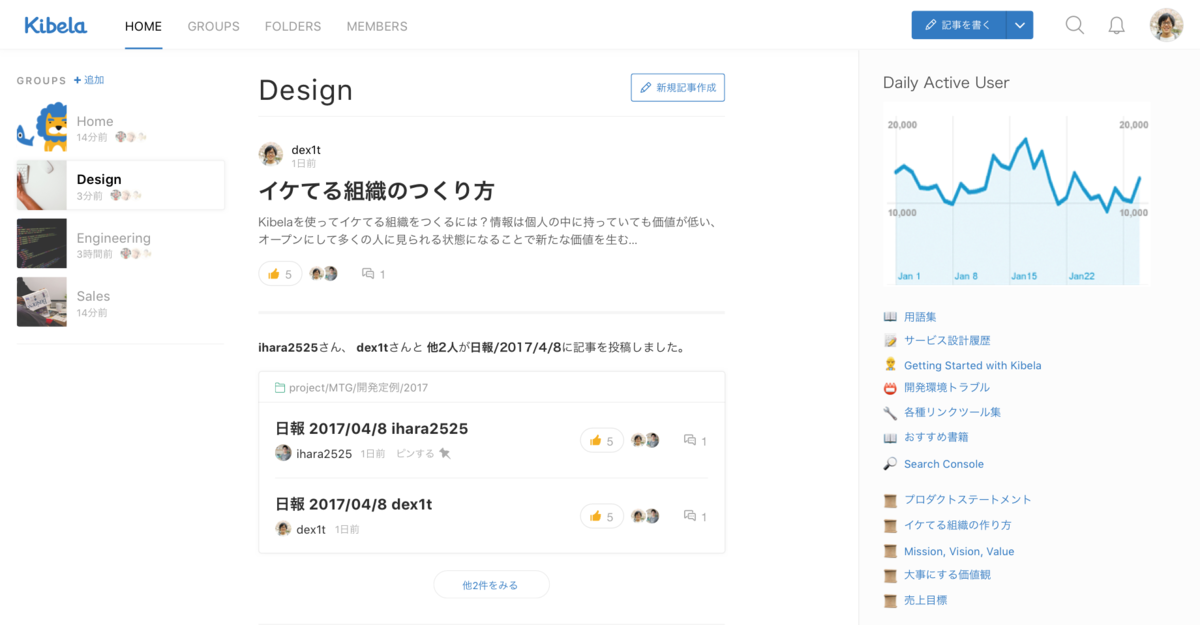The height and width of the screenshot is (625, 1200).
Task: Open the search magnifier in header
Action: click(1074, 25)
